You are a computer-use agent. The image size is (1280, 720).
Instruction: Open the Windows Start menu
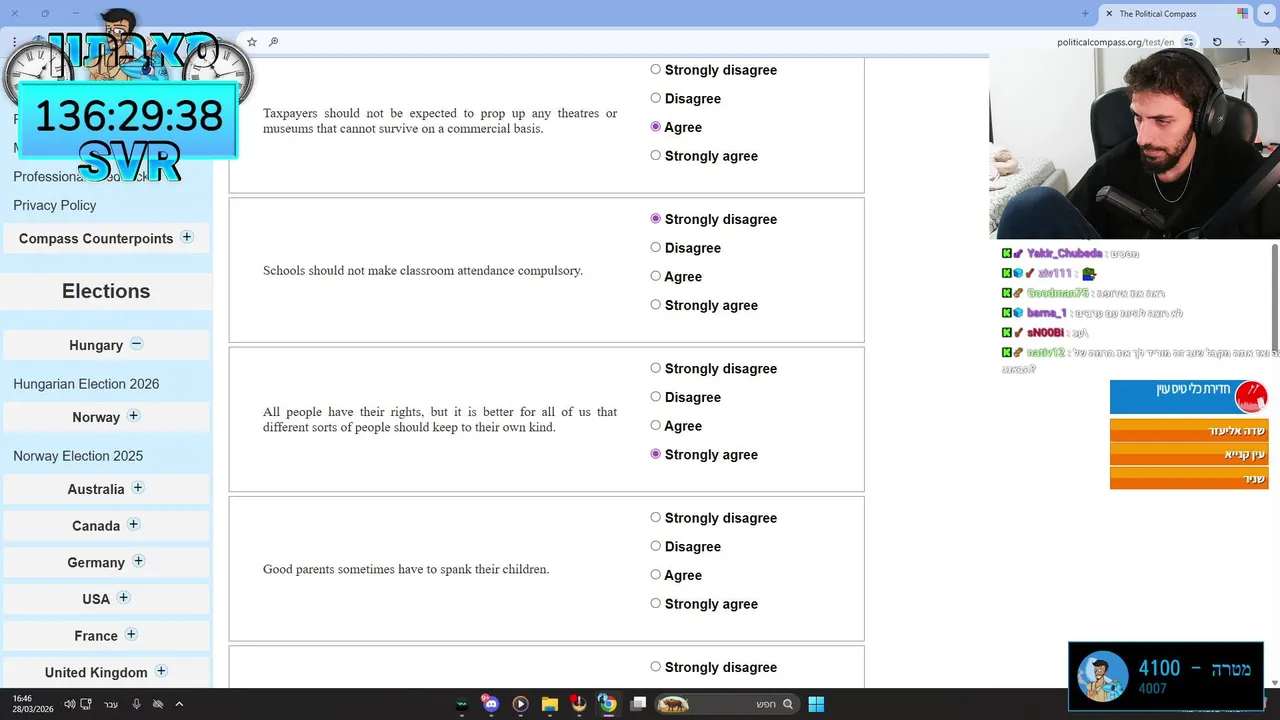816,704
